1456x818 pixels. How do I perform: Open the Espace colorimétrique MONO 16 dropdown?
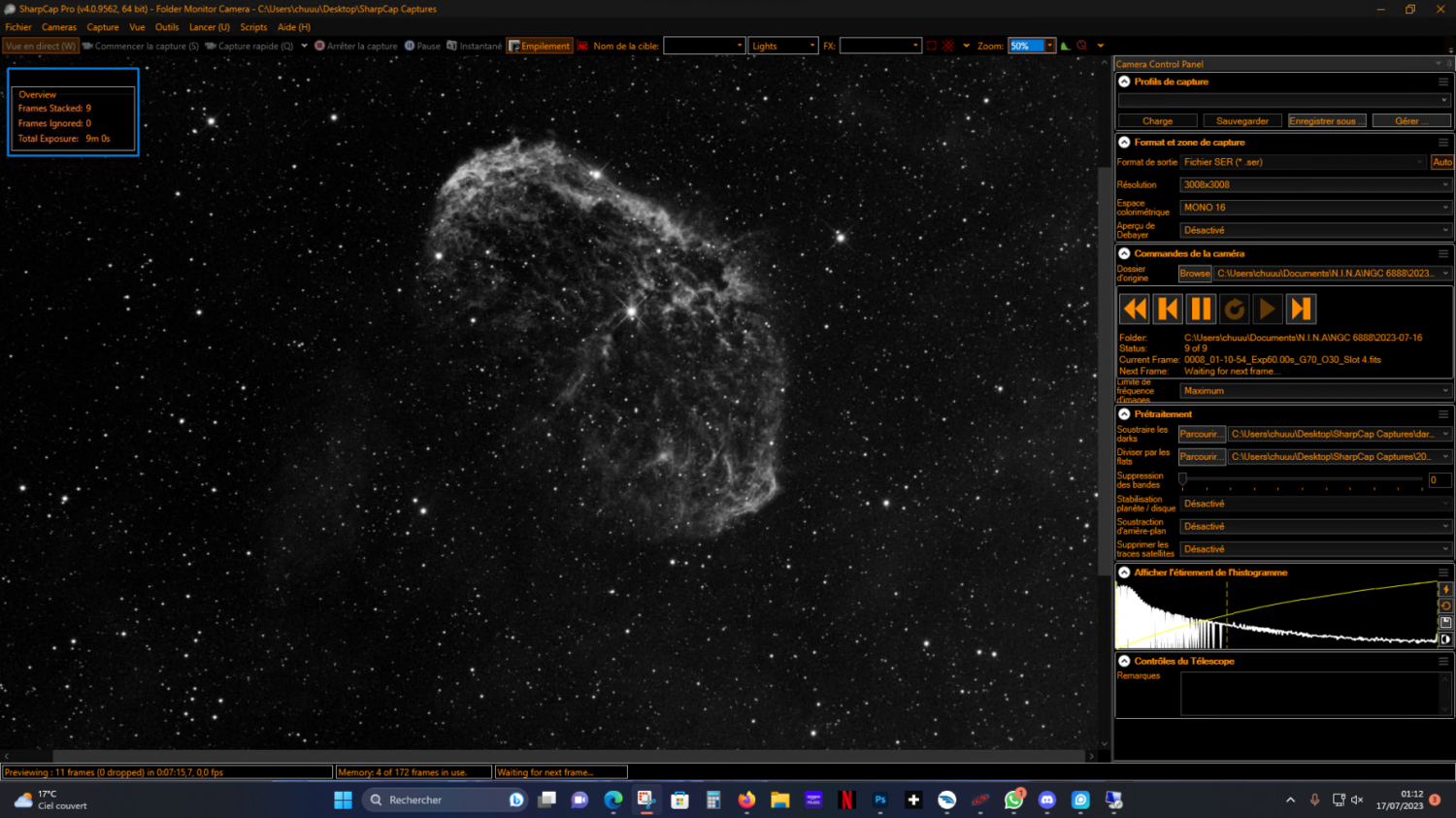(1315, 208)
